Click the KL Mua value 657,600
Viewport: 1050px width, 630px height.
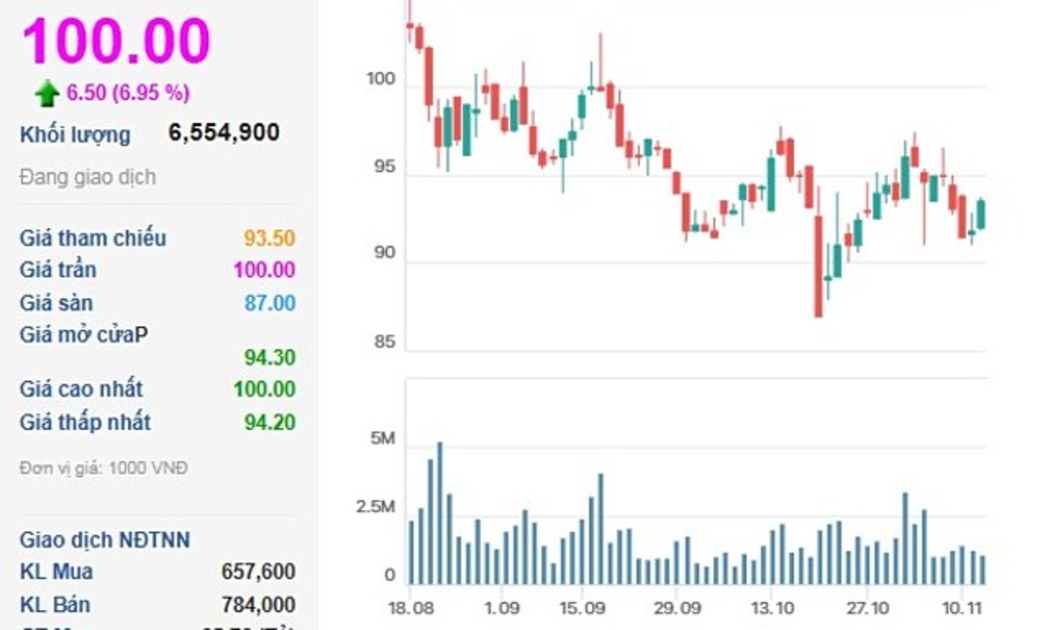click(x=258, y=572)
